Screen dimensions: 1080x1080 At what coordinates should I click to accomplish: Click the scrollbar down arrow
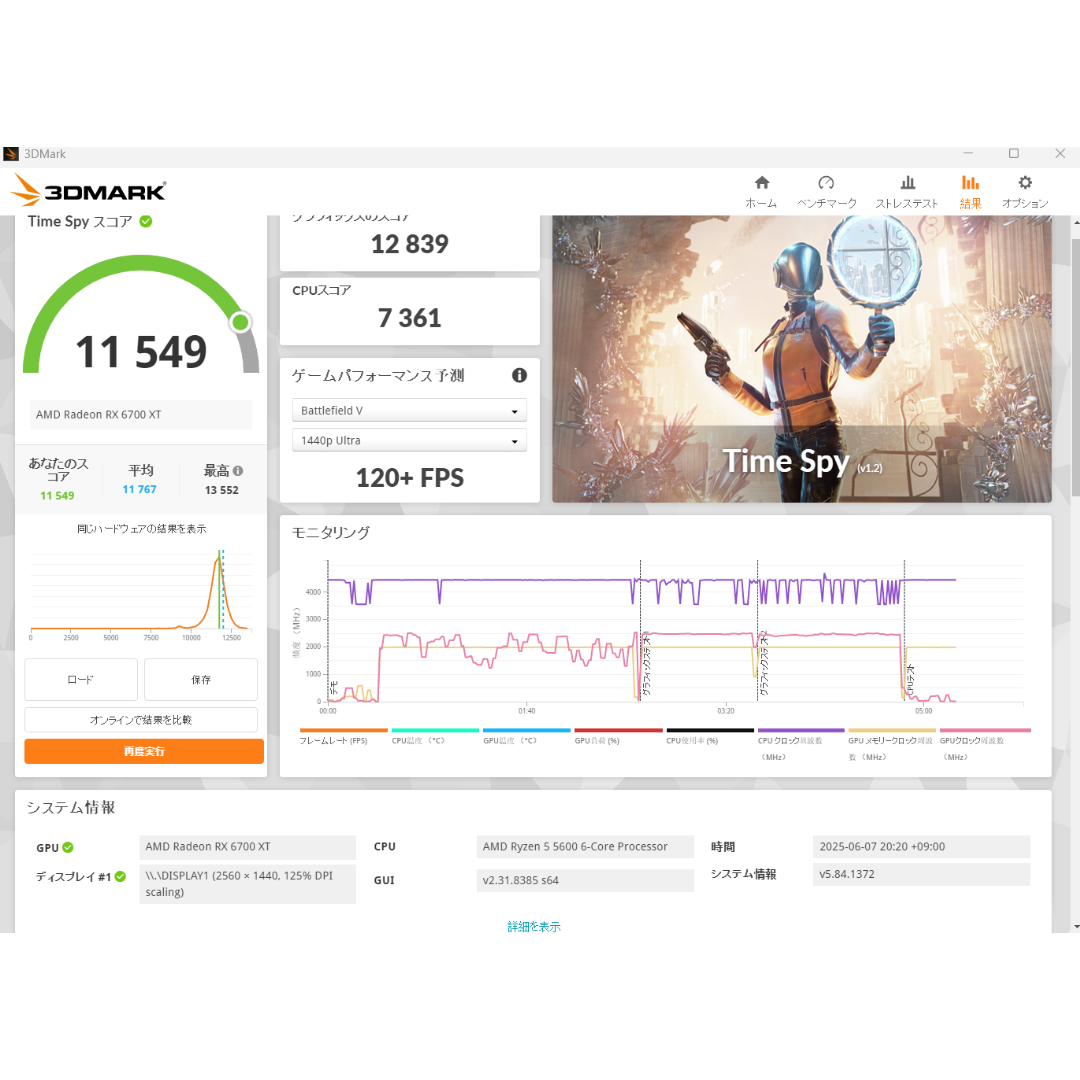click(x=1076, y=927)
